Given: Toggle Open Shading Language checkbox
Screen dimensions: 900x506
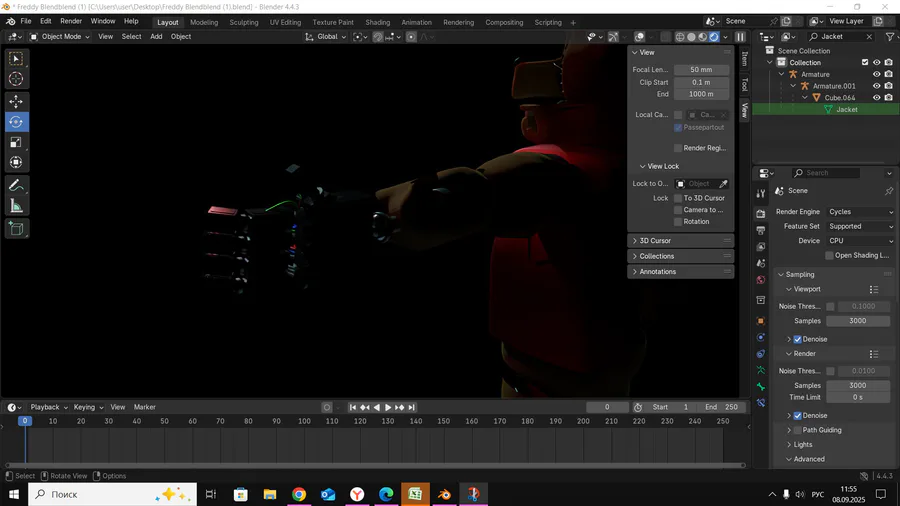Looking at the screenshot, I should (x=829, y=255).
